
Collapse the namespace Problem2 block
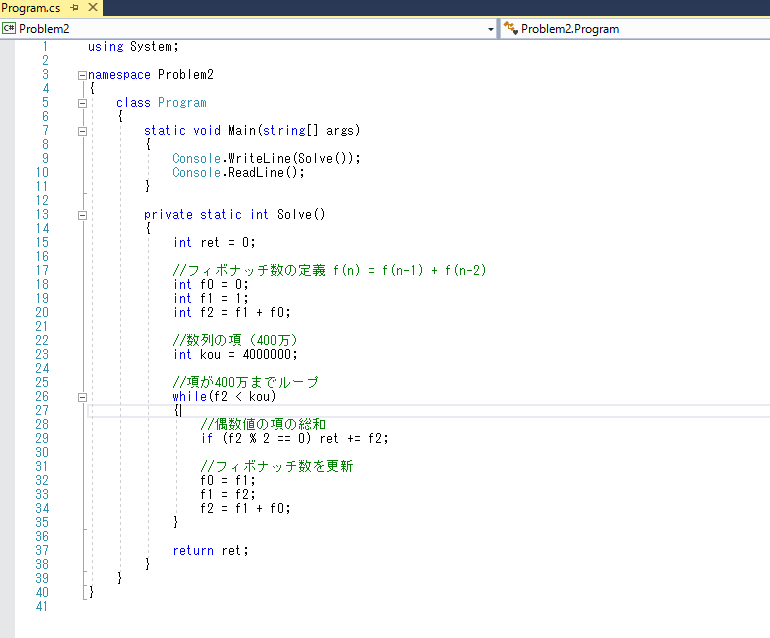tap(82, 75)
